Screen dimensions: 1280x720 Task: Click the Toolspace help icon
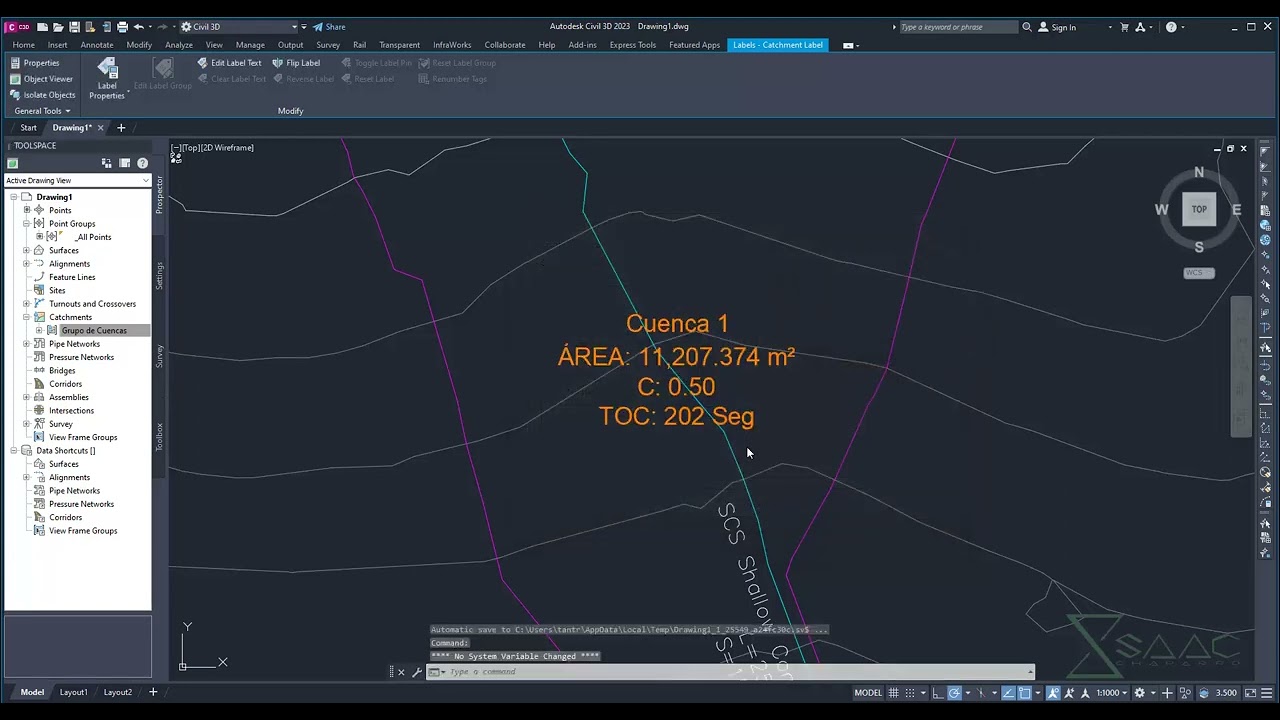[142, 163]
